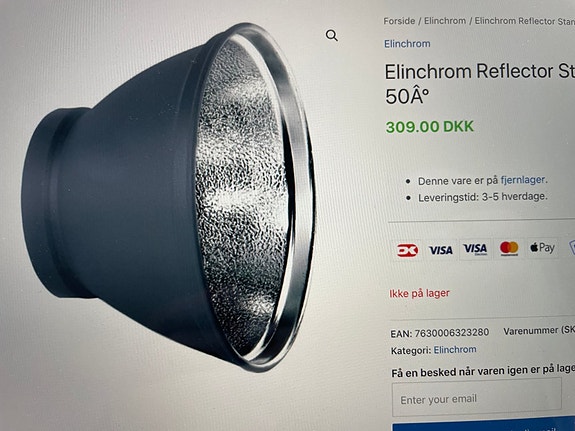The height and width of the screenshot is (431, 575).
Task: Click the first VISA payment icon
Action: click(440, 251)
